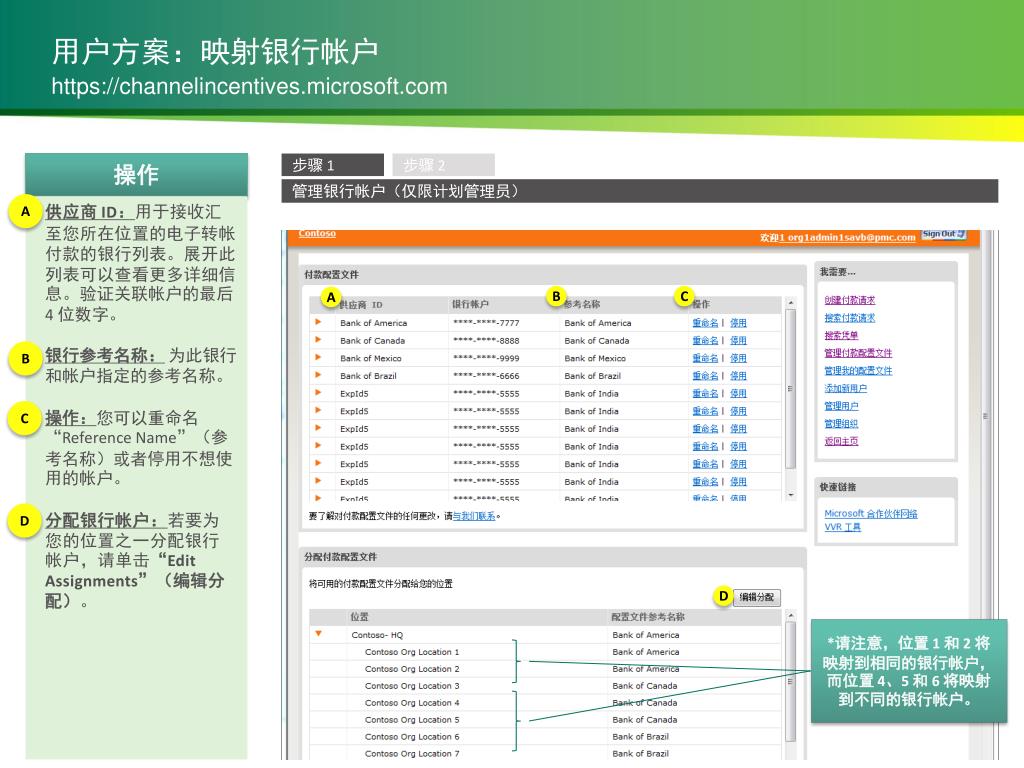The height and width of the screenshot is (768, 1024).
Task: Select Contoso Org Location 4
Action: 412,703
